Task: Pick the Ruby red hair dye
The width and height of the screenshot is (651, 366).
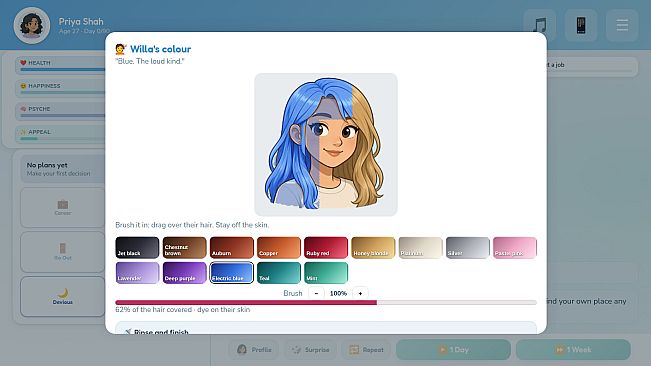Action: tap(326, 248)
